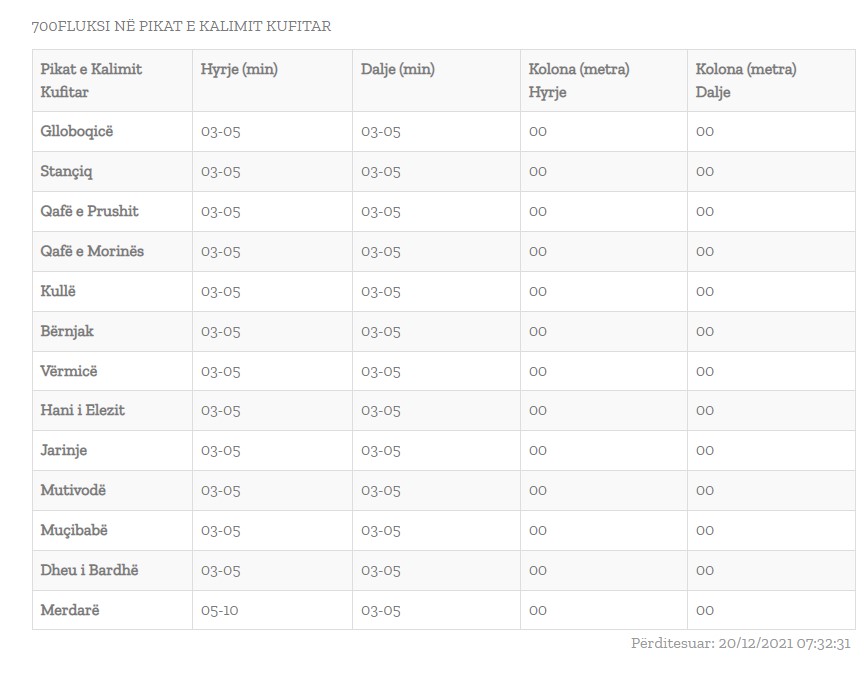This screenshot has width=864, height=674.
Task: Select the Jarinje border point
Action: [x=63, y=451]
